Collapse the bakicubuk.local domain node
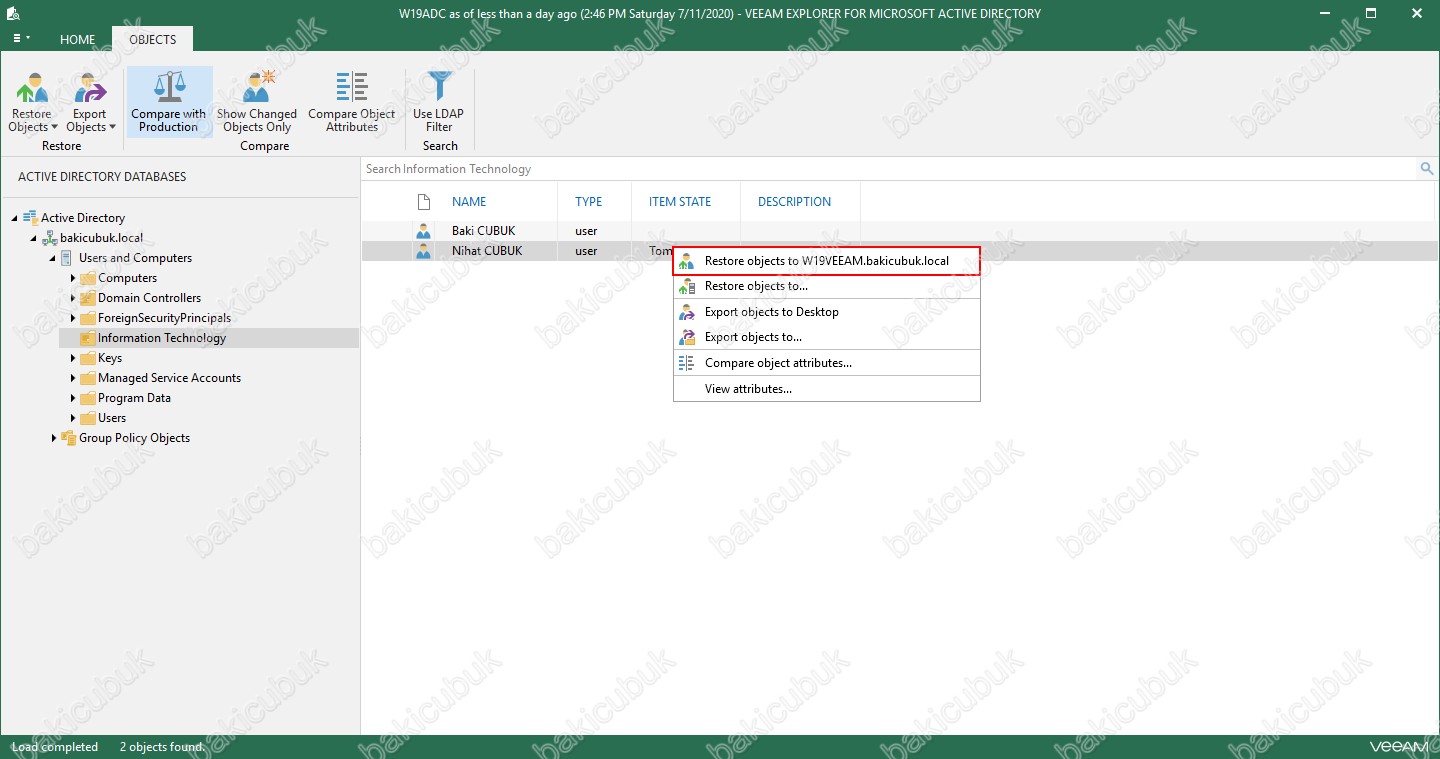Screen dimensions: 1440x759 tap(34, 238)
